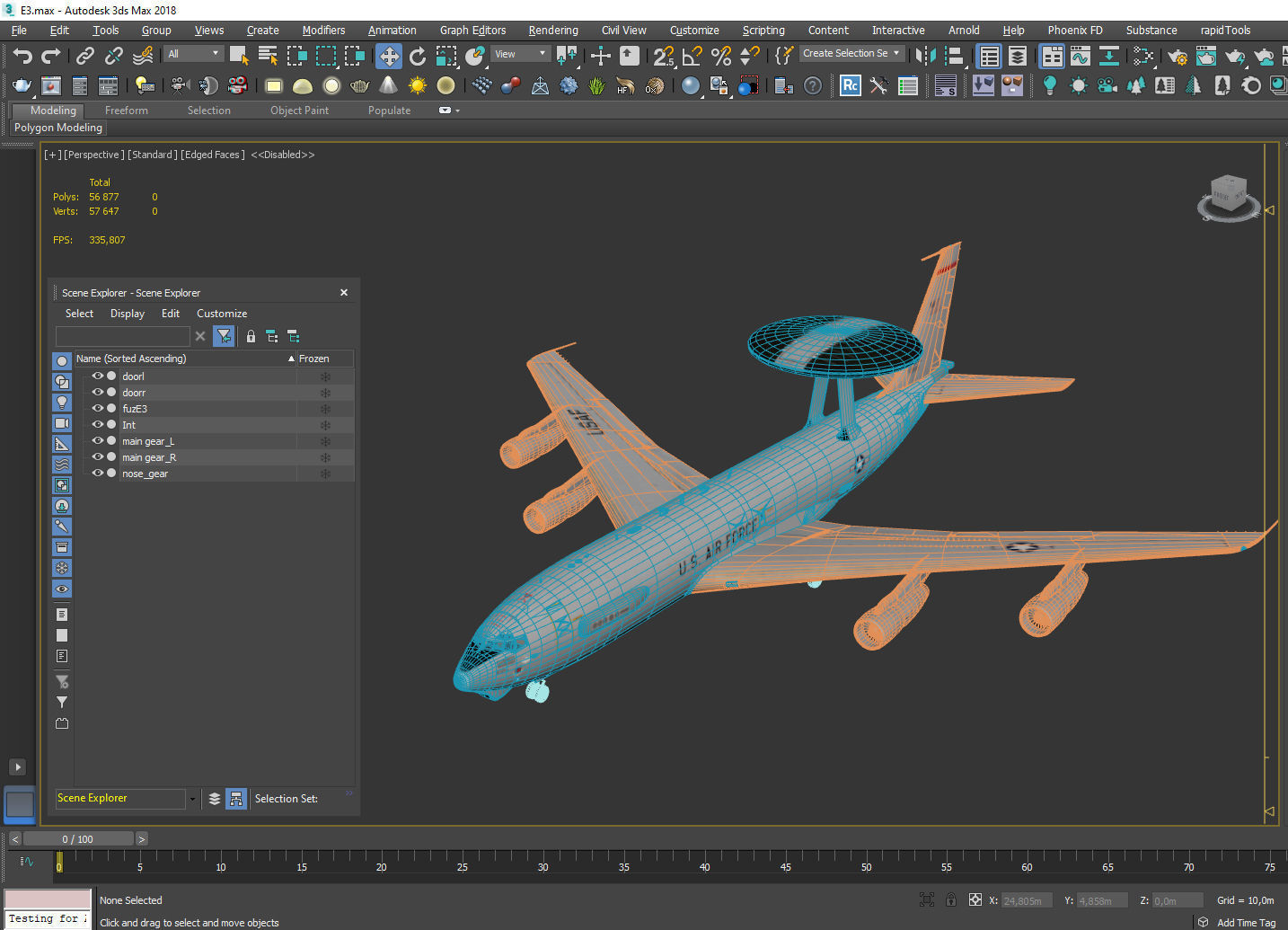This screenshot has height=930, width=1288.
Task: Open Scene Explorer Display menu
Action: click(x=128, y=314)
